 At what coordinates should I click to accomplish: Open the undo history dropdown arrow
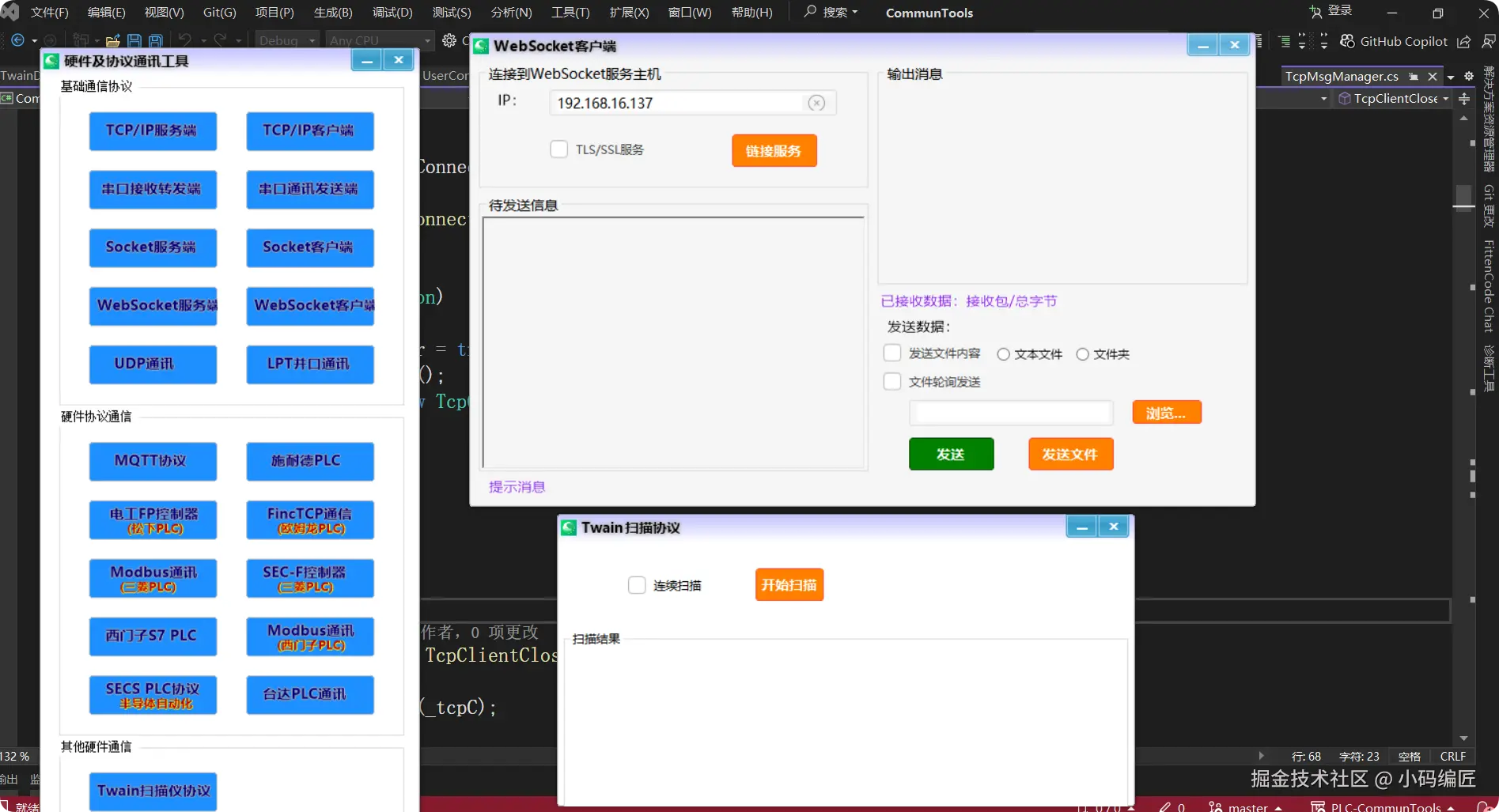pos(203,40)
